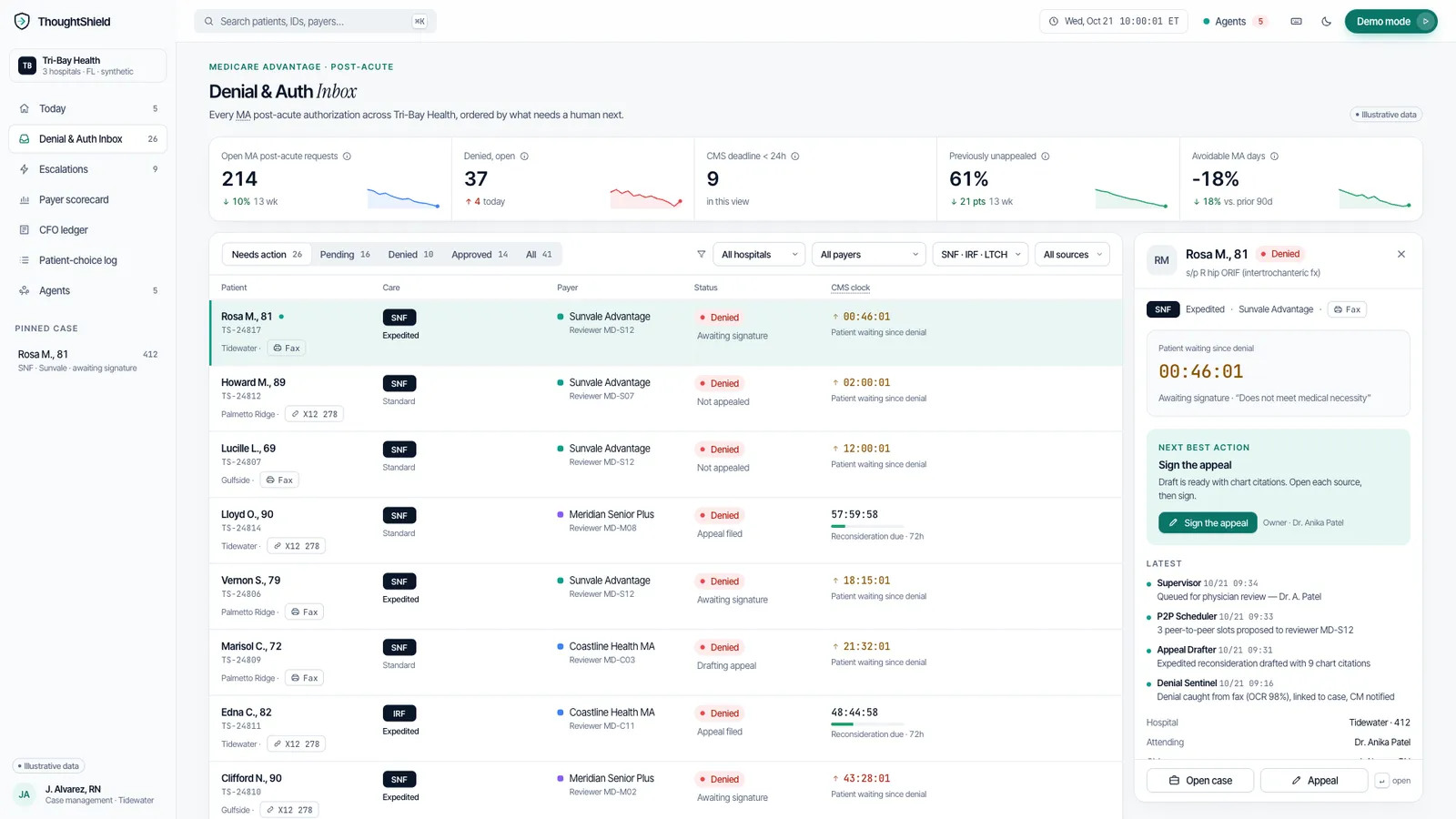Close the Rosa M. detail panel
Screen dimensions: 1456x819
(1401, 254)
